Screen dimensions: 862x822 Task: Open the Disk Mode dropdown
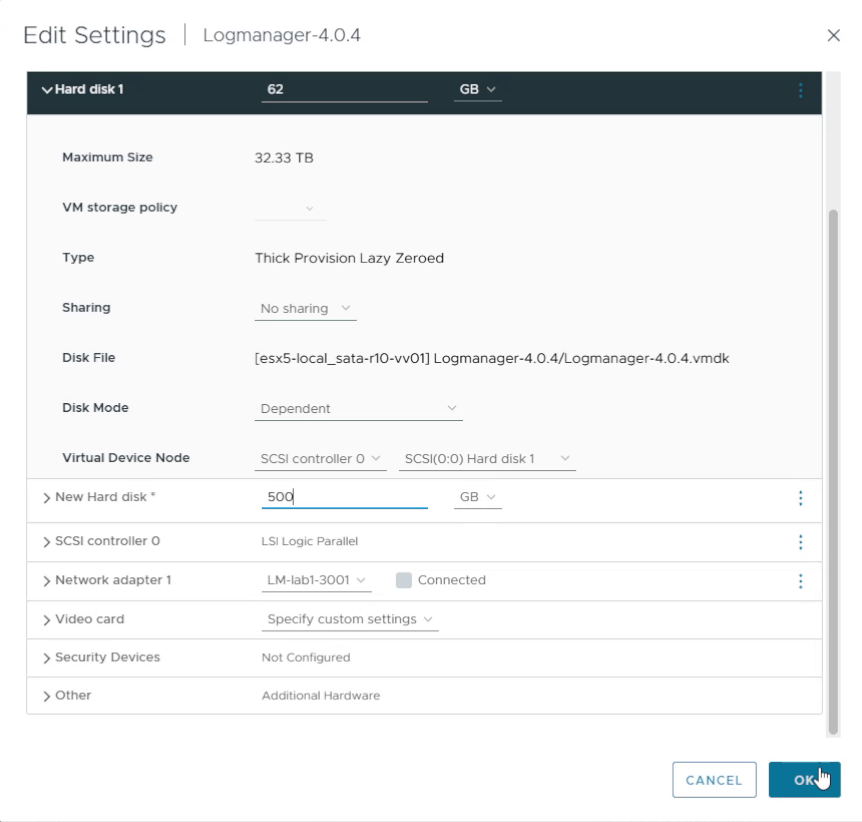coord(358,408)
